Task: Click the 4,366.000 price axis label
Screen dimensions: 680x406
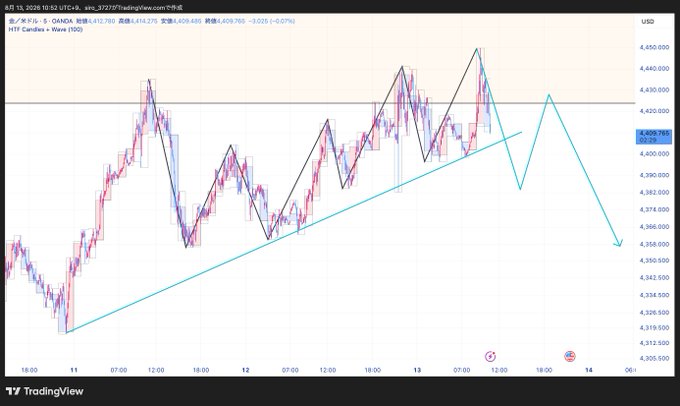Action: pyautogui.click(x=654, y=226)
